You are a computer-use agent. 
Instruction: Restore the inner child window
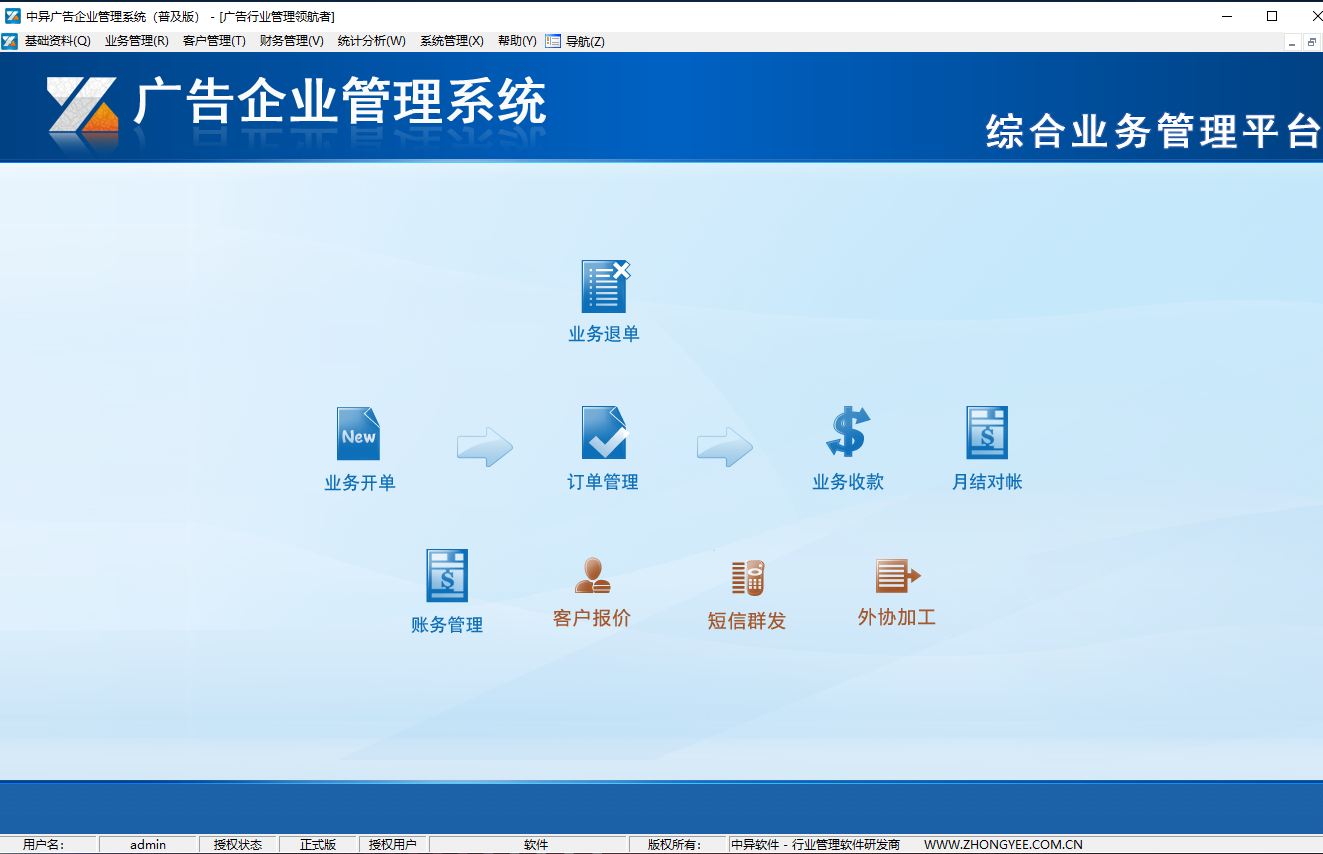[1311, 42]
